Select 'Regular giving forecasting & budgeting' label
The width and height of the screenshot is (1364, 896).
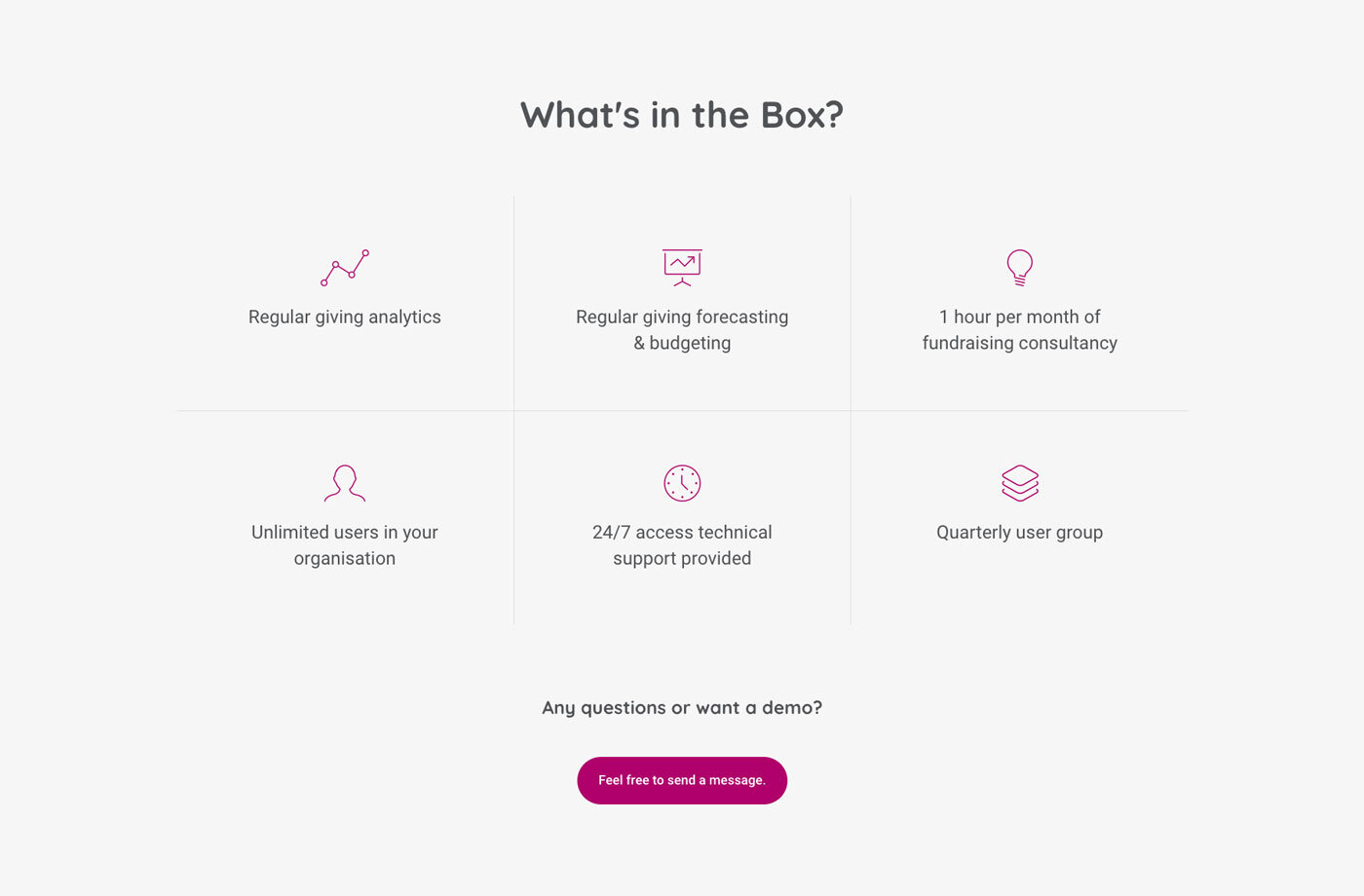point(682,330)
